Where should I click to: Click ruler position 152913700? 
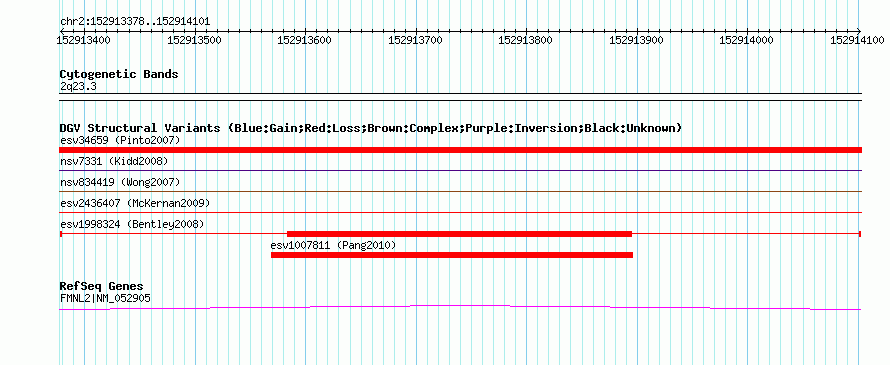pos(415,40)
